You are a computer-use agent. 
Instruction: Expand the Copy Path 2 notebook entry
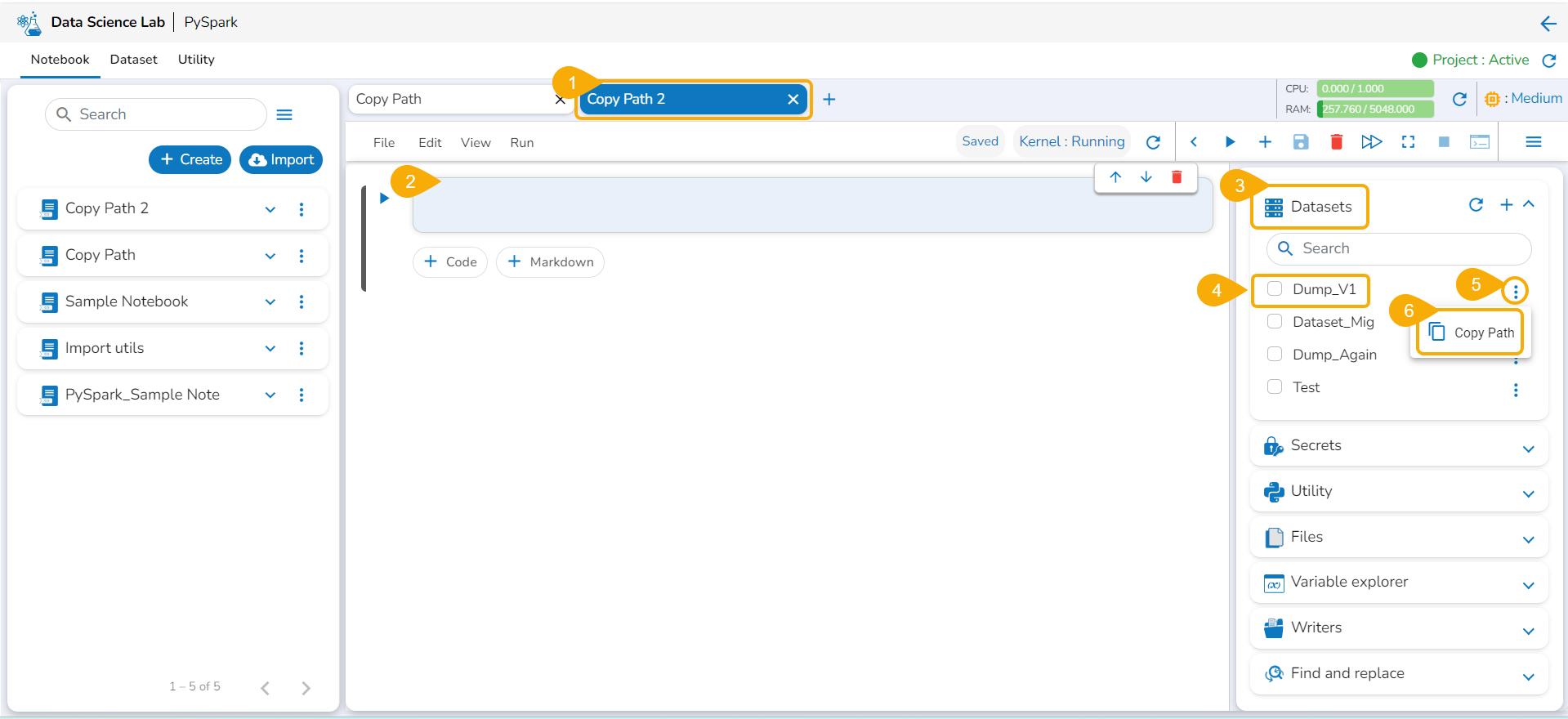pos(270,209)
